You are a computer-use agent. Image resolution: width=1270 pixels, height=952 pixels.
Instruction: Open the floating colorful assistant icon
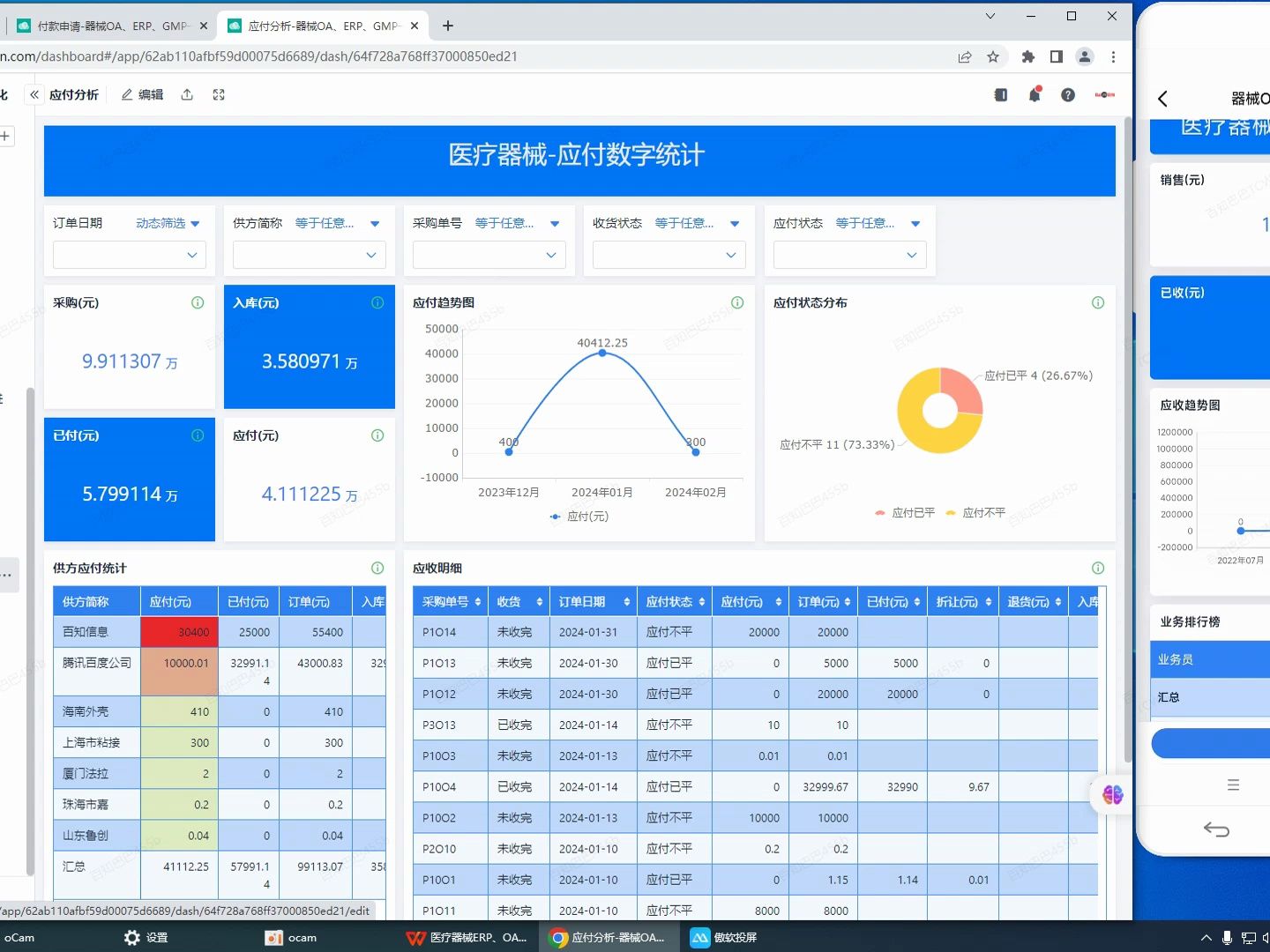(1113, 795)
